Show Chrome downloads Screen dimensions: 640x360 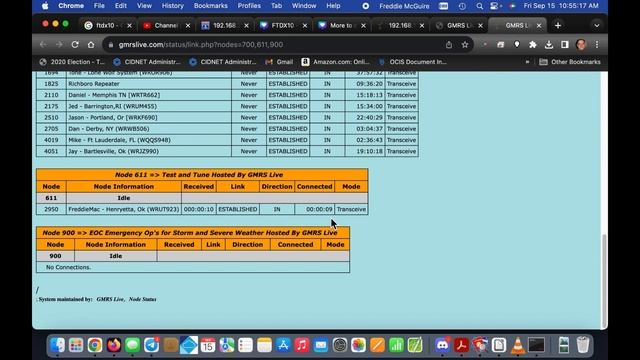click(549, 44)
